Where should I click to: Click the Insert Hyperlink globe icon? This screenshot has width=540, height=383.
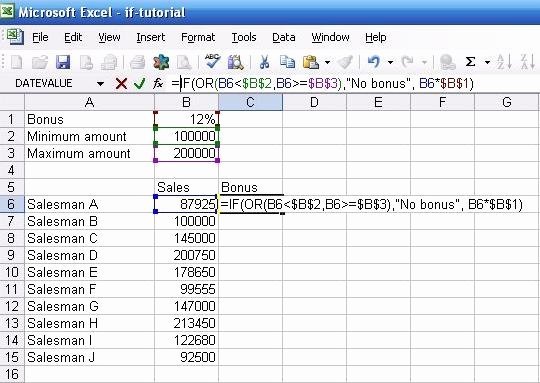(447, 62)
